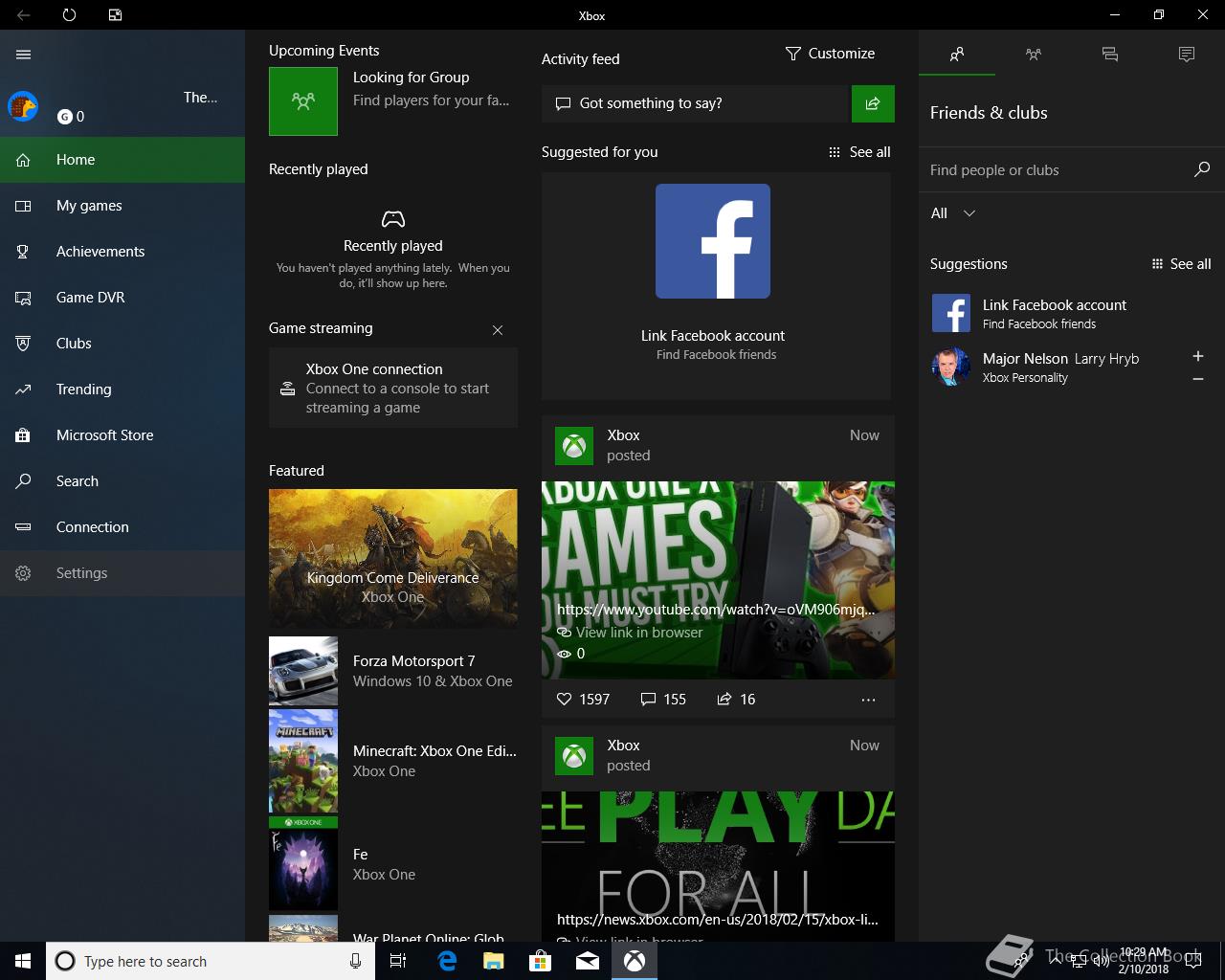The width and height of the screenshot is (1225, 980).
Task: Click the back arrow in the title bar
Action: click(24, 15)
